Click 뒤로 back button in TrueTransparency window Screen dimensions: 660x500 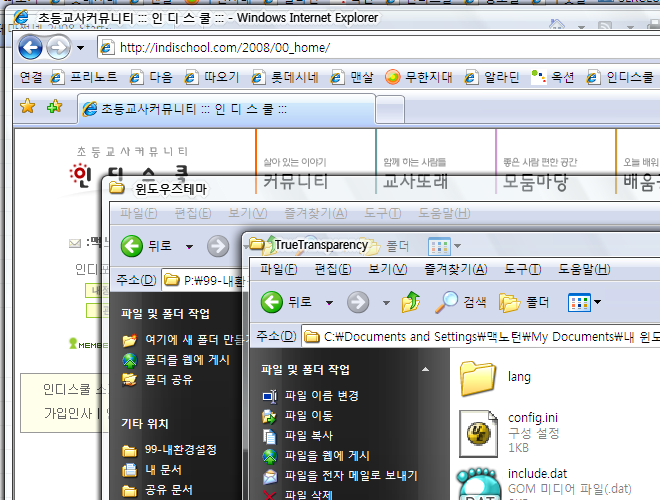click(287, 302)
